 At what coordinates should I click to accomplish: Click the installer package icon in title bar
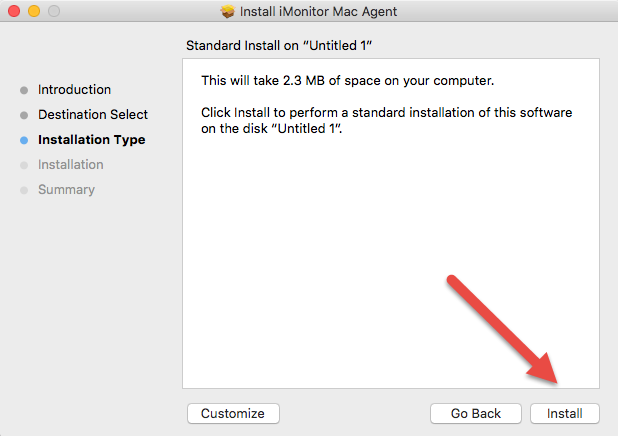coord(227,11)
